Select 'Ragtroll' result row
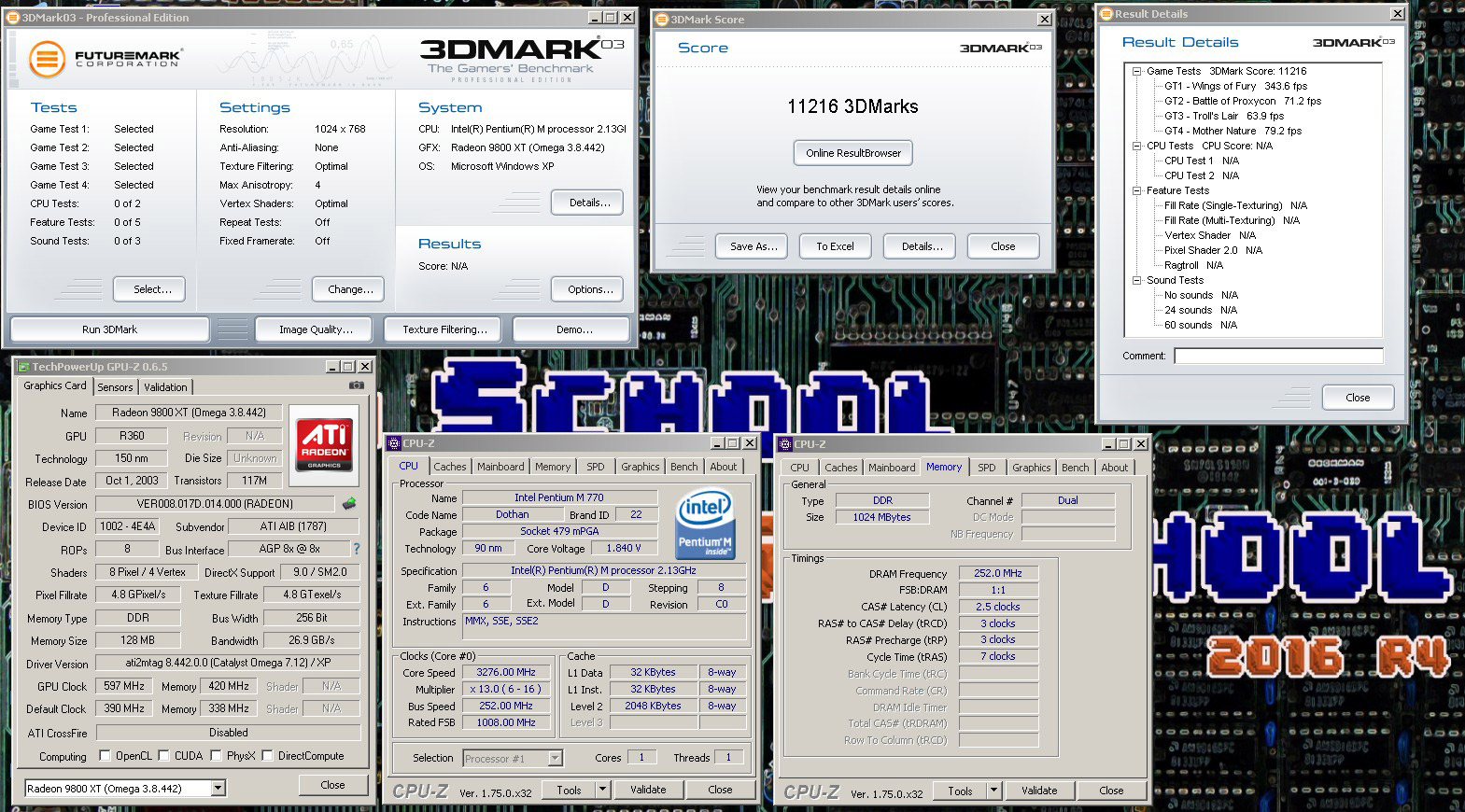1465x812 pixels. pyautogui.click(x=1193, y=265)
